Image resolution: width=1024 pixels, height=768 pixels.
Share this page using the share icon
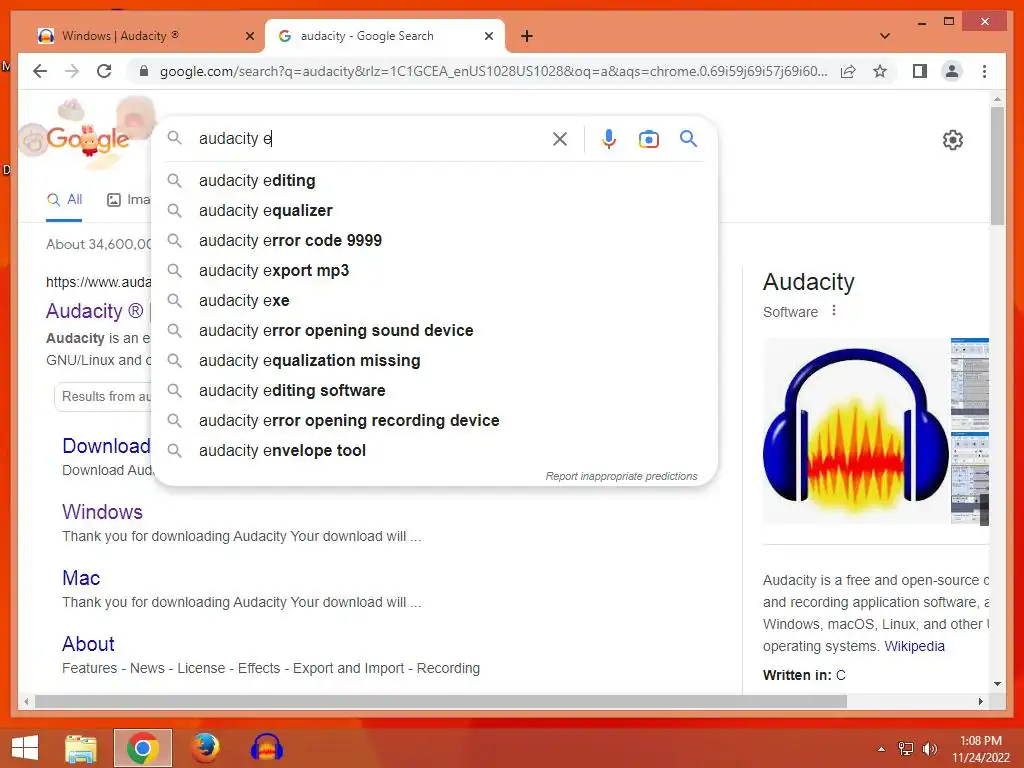point(848,71)
